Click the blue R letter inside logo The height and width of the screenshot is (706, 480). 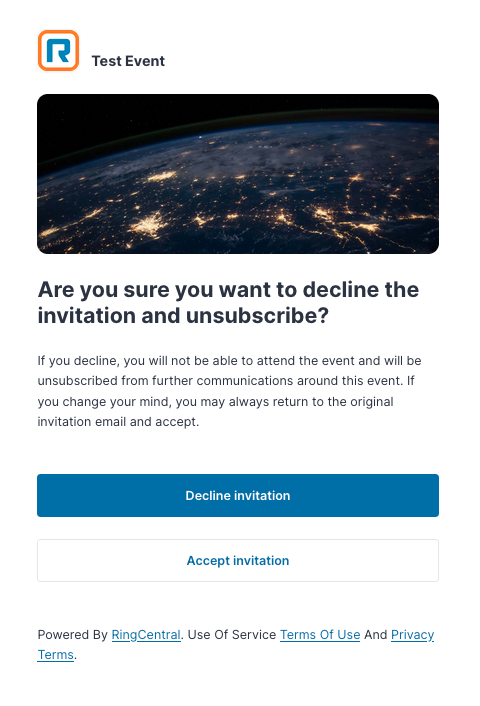[x=59, y=50]
